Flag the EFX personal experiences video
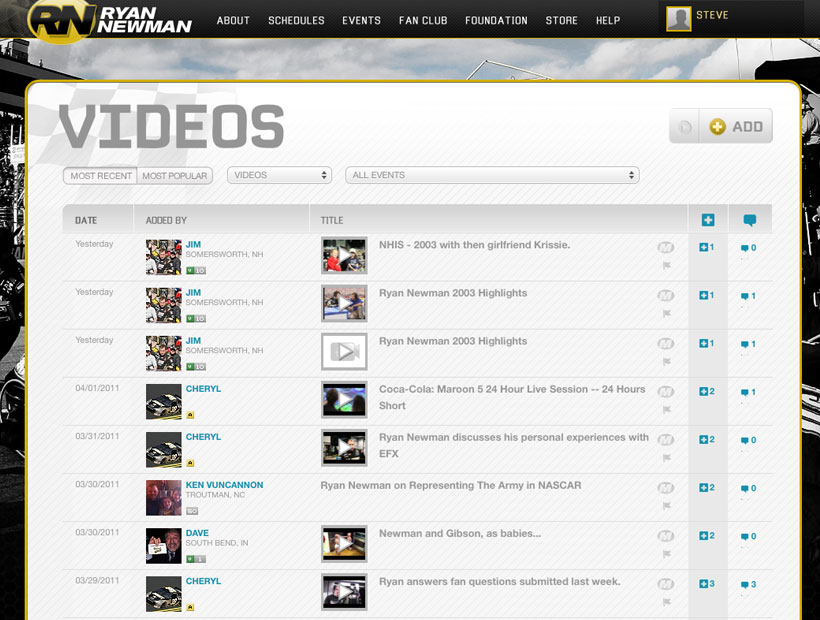Image resolution: width=820 pixels, height=620 pixels. pos(667,457)
